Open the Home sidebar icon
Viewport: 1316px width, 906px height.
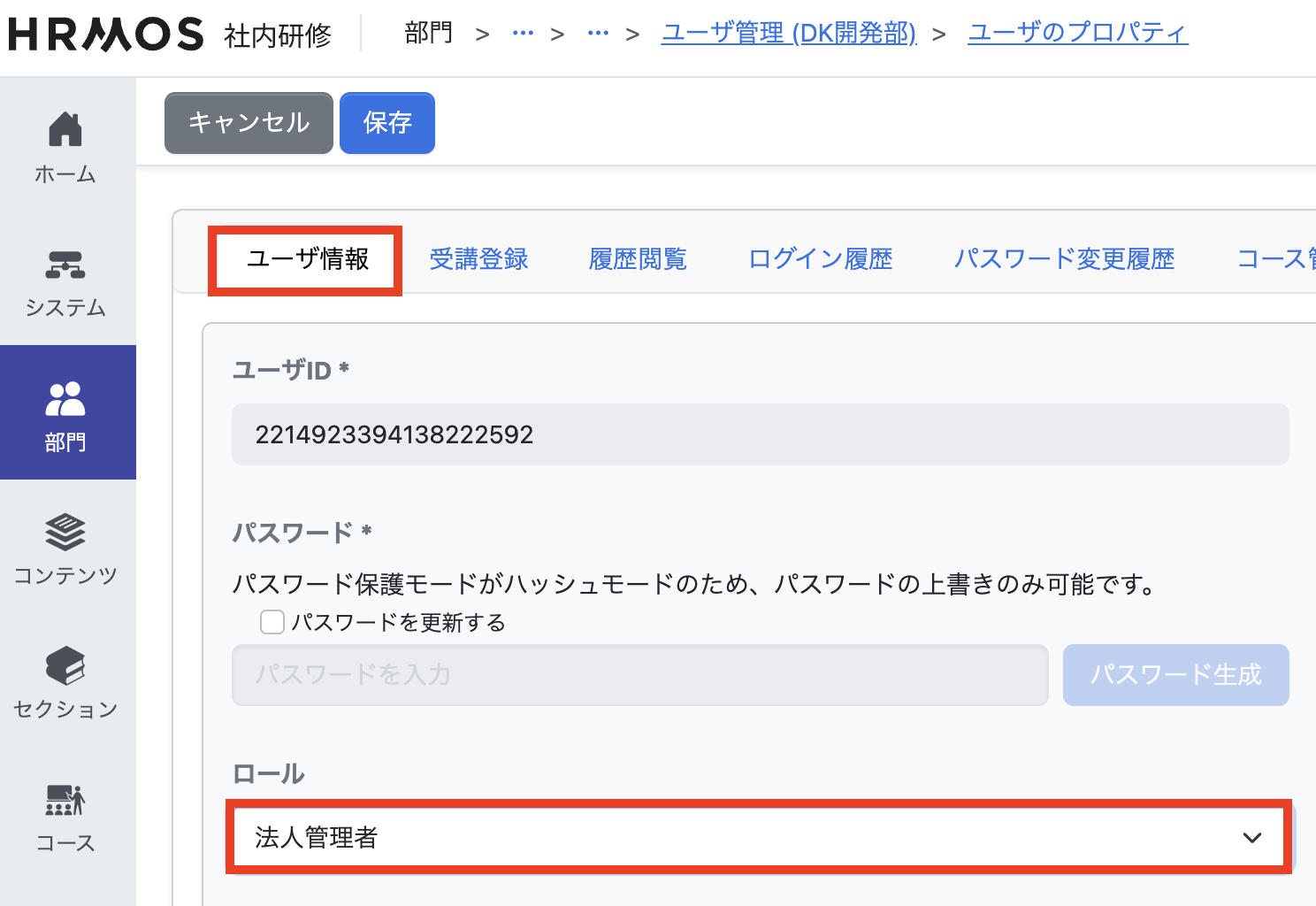pyautogui.click(x=65, y=130)
